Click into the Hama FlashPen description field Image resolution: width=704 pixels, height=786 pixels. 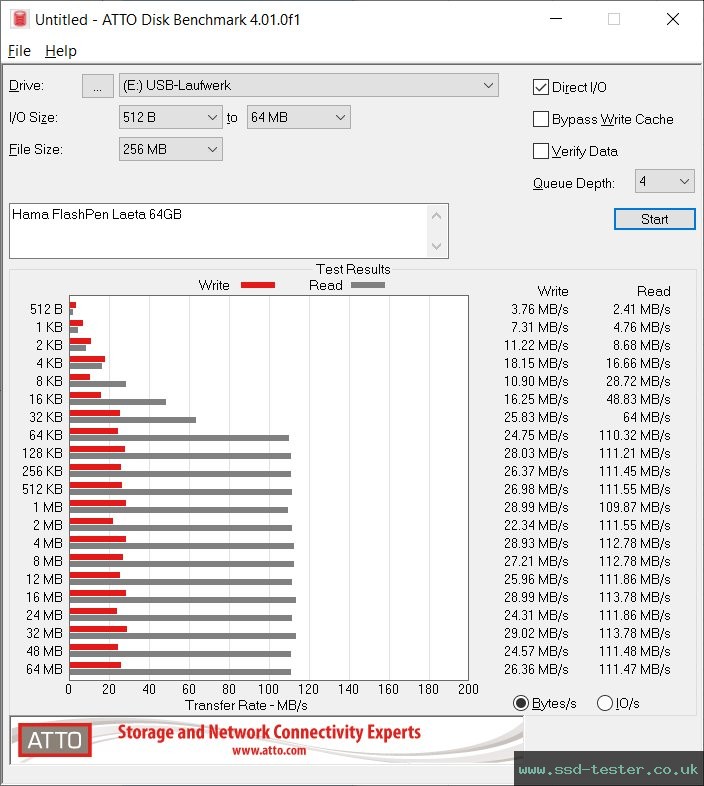pyautogui.click(x=218, y=231)
